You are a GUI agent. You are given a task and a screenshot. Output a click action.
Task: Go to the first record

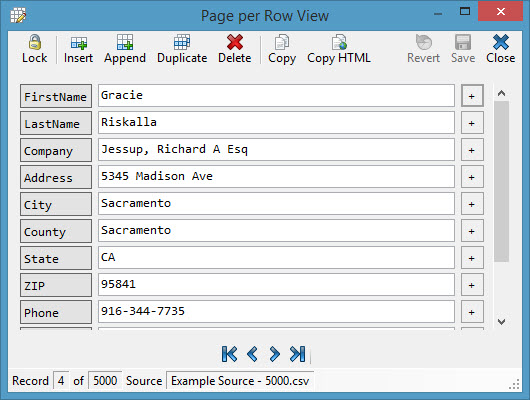click(230, 354)
